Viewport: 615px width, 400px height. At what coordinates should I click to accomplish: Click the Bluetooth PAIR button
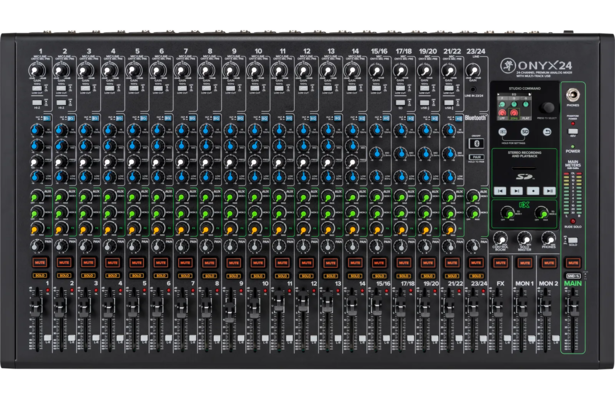pos(477,157)
